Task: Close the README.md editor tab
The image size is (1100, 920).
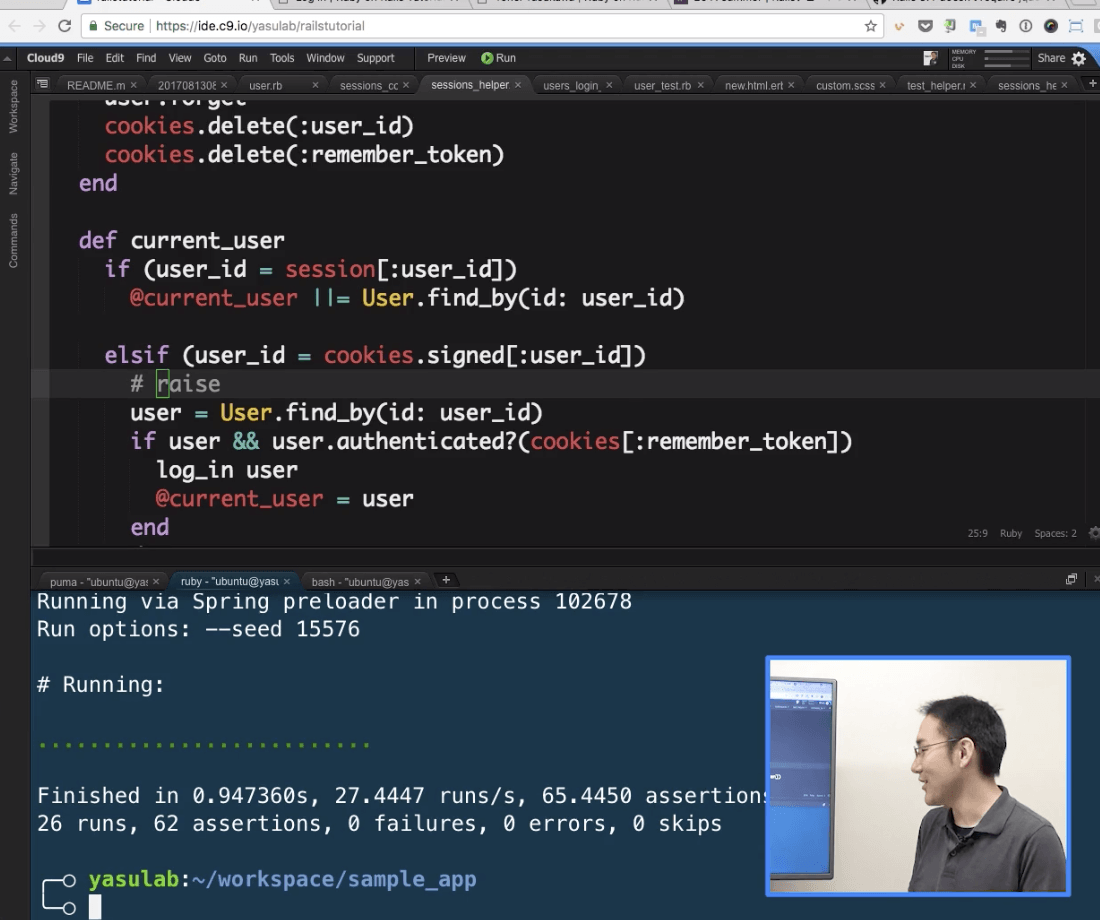Action: tap(133, 85)
